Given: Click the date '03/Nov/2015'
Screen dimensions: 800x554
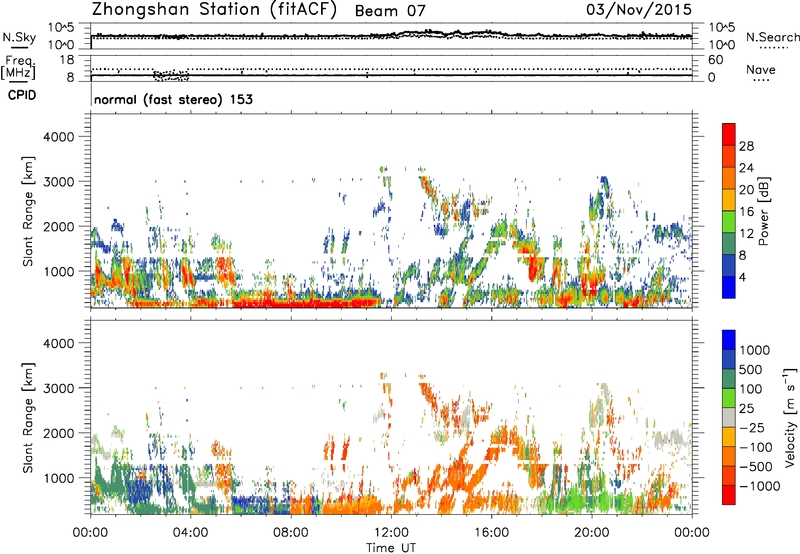Looking at the screenshot, I should coord(639,10).
